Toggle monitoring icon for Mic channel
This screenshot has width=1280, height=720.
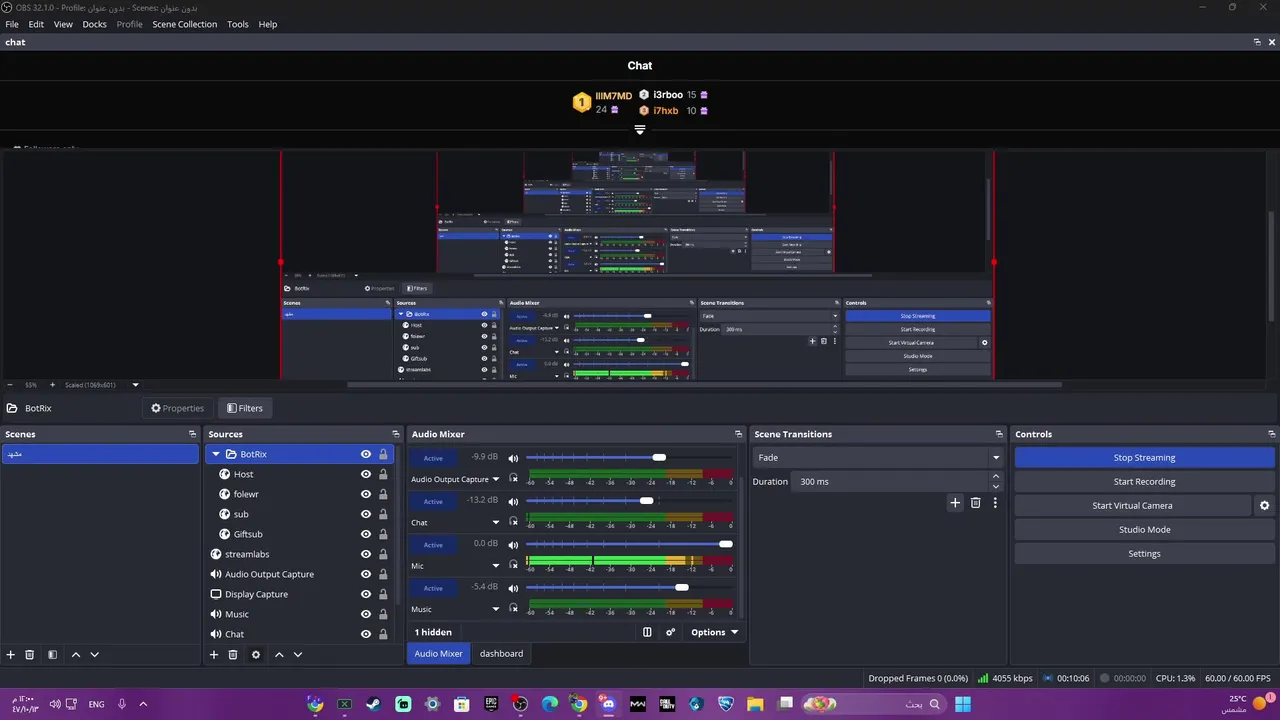[513, 564]
